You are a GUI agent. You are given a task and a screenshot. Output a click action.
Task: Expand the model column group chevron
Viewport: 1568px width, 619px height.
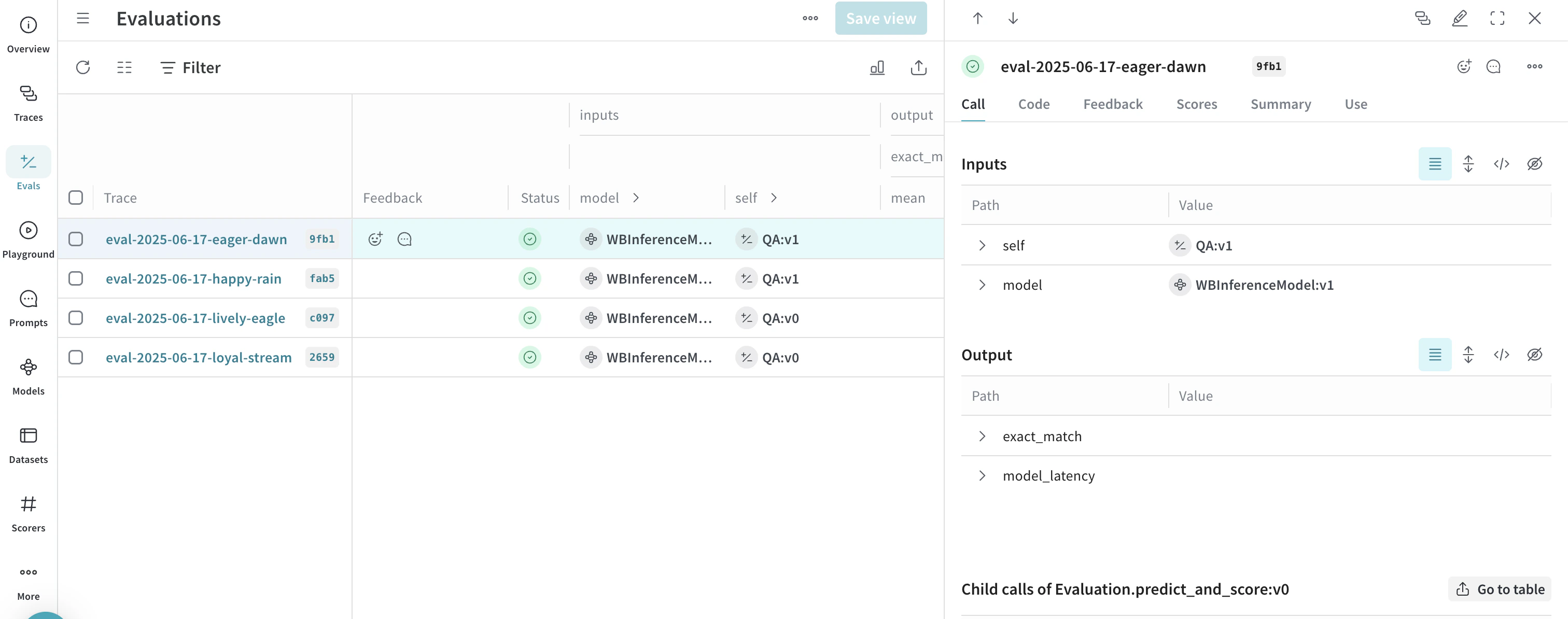[636, 198]
